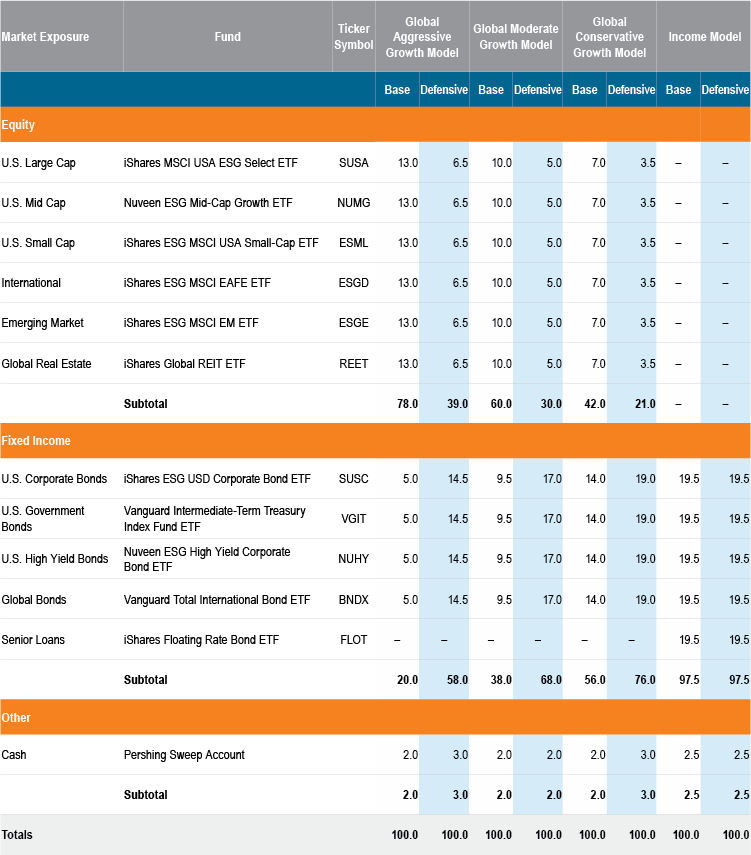Click the Fund column header

pyautogui.click(x=227, y=37)
